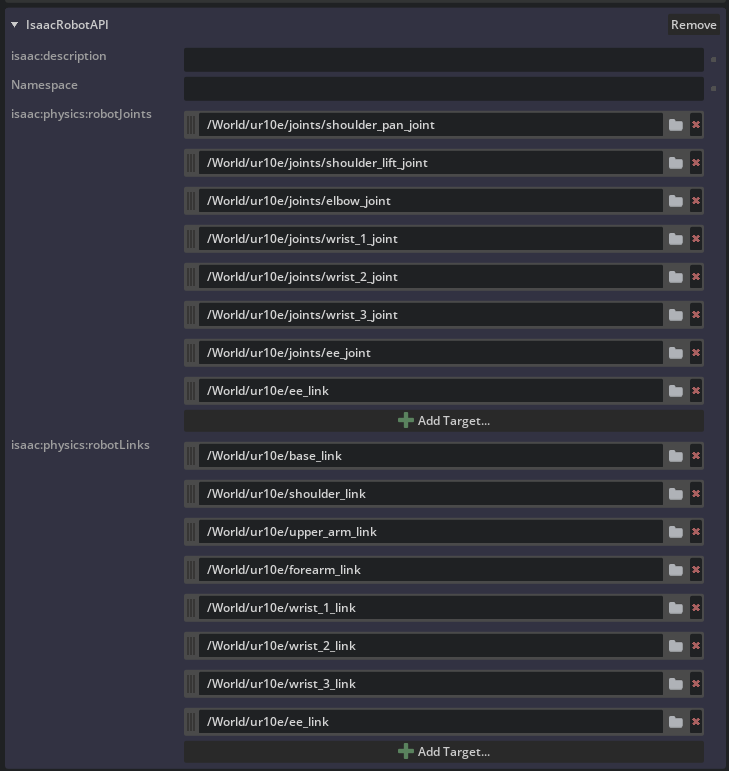The image size is (729, 771).
Task: Click the drag handle beside forearm_link
Action: [x=191, y=570]
